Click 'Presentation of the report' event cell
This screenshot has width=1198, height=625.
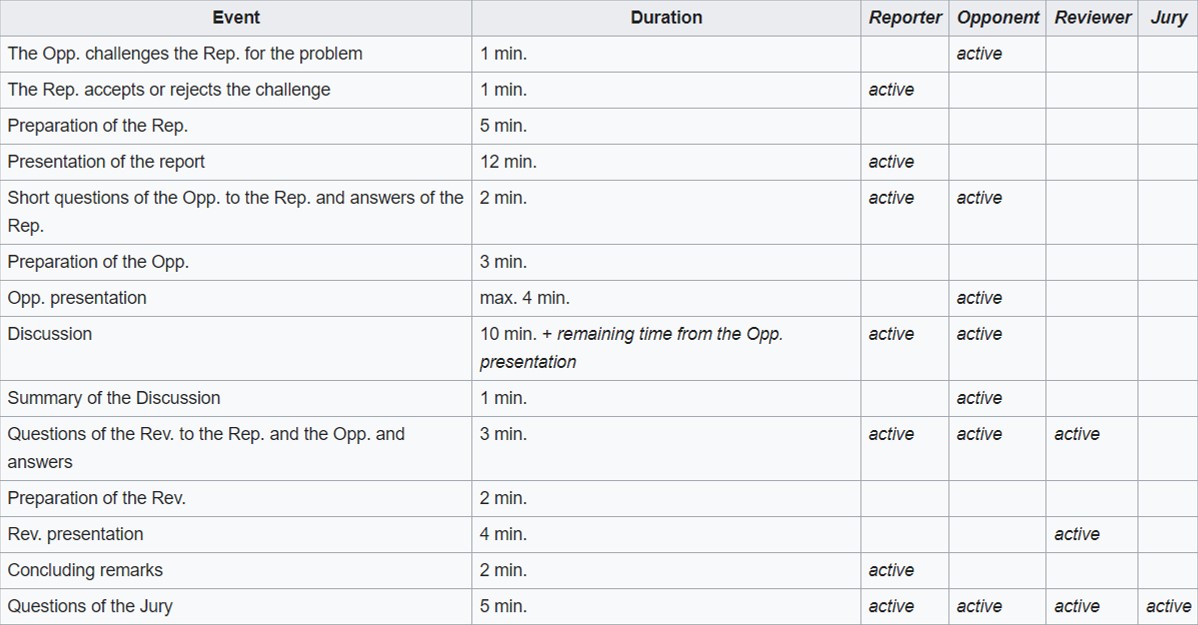click(x=236, y=162)
